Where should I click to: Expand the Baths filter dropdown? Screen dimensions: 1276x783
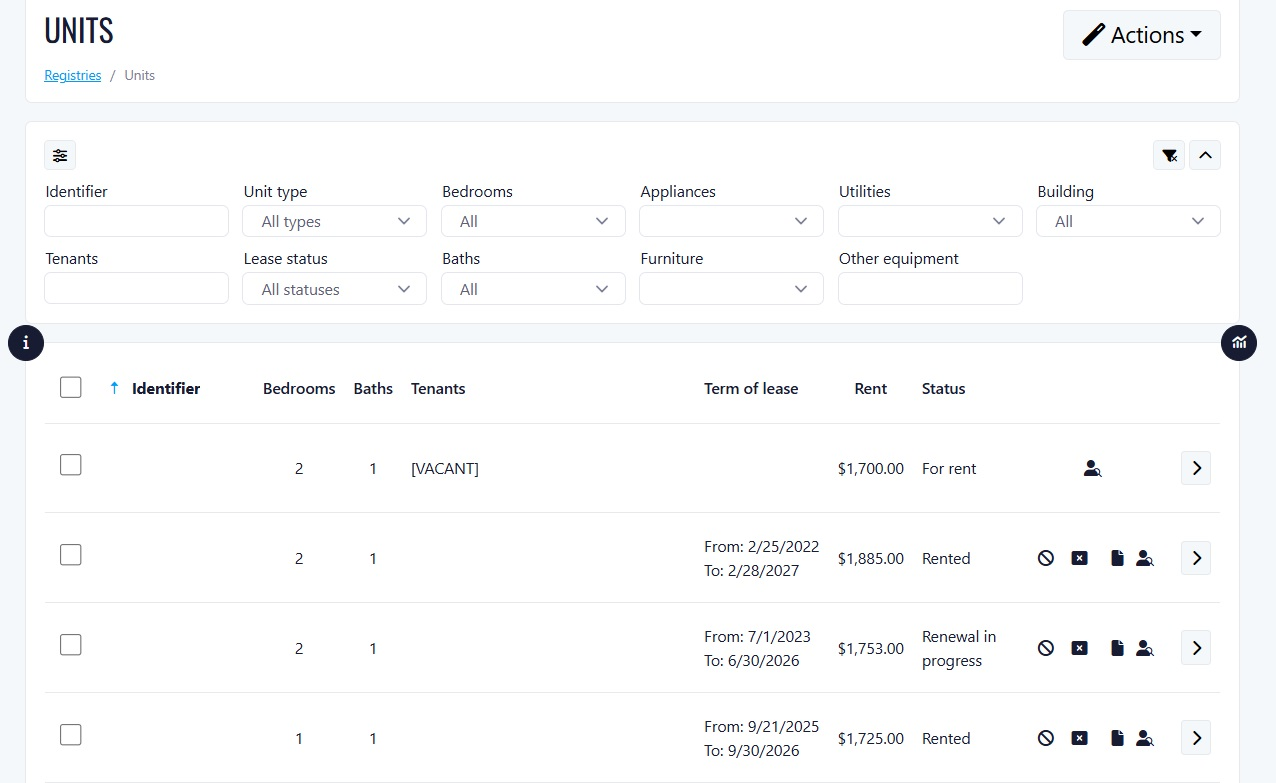pyautogui.click(x=533, y=289)
